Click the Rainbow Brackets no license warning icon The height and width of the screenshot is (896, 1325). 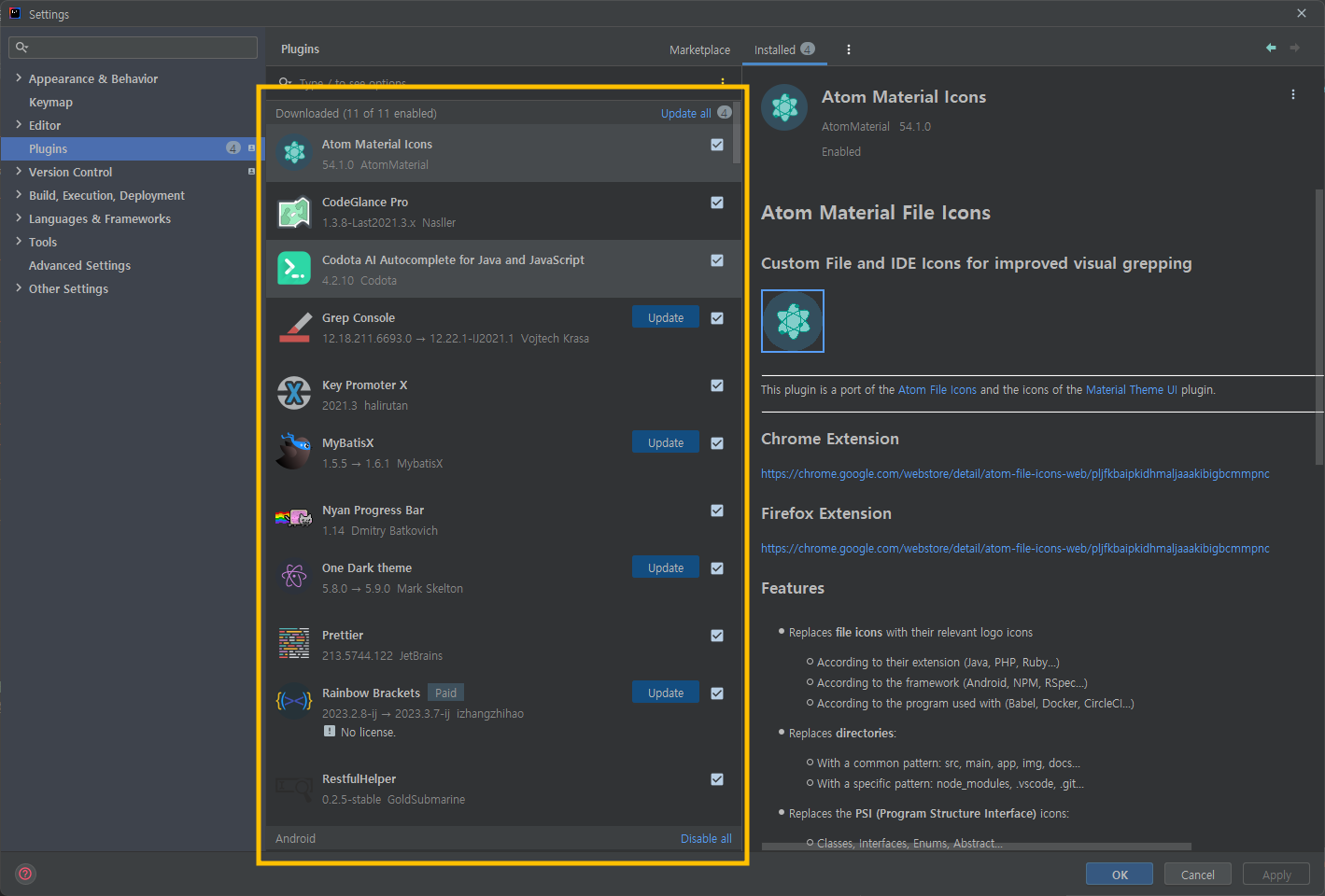pyautogui.click(x=330, y=732)
